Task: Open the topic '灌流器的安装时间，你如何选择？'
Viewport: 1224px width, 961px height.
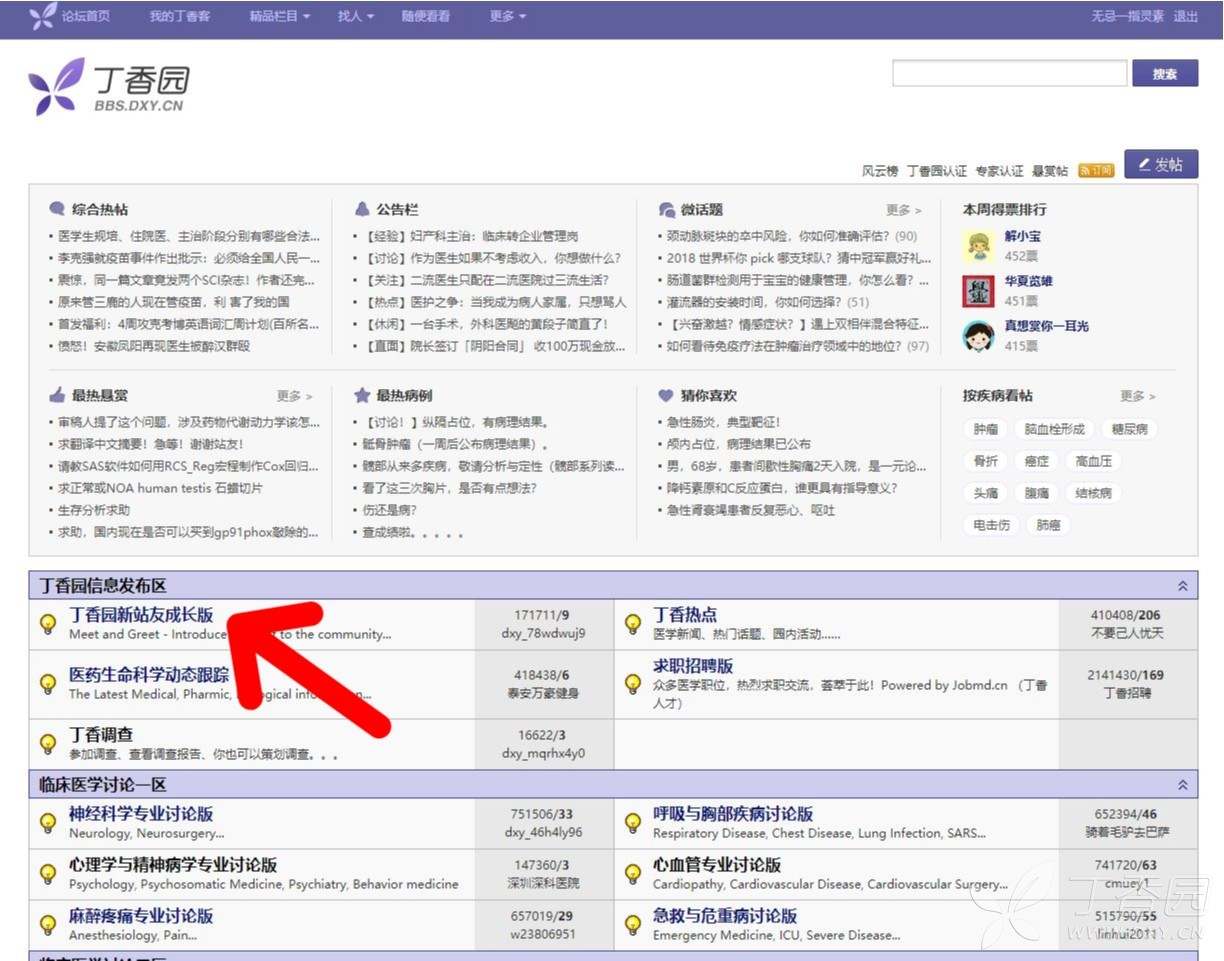Action: 757,302
